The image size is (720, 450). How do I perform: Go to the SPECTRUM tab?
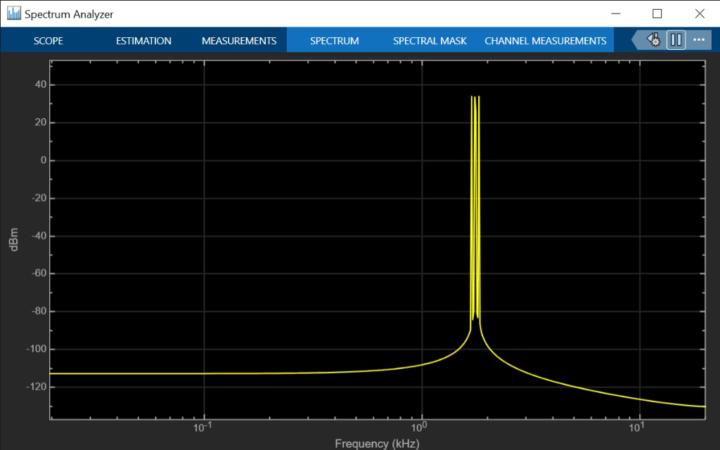(334, 41)
